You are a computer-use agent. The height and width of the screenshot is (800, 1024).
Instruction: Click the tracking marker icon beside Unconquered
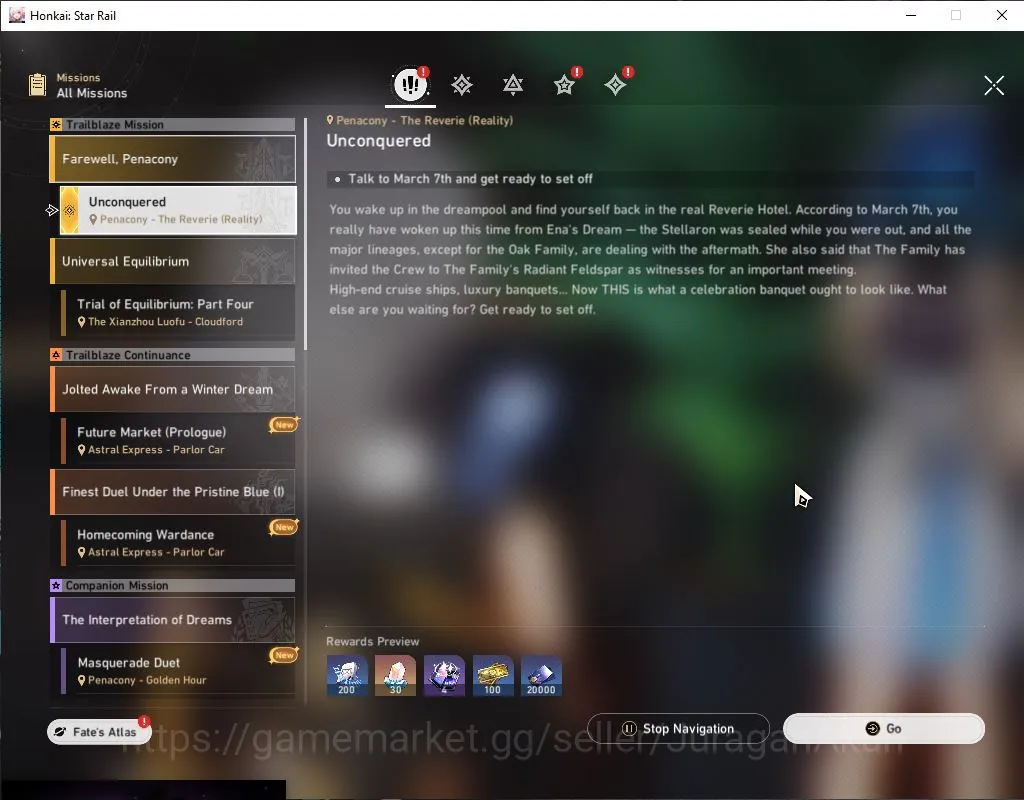click(52, 210)
